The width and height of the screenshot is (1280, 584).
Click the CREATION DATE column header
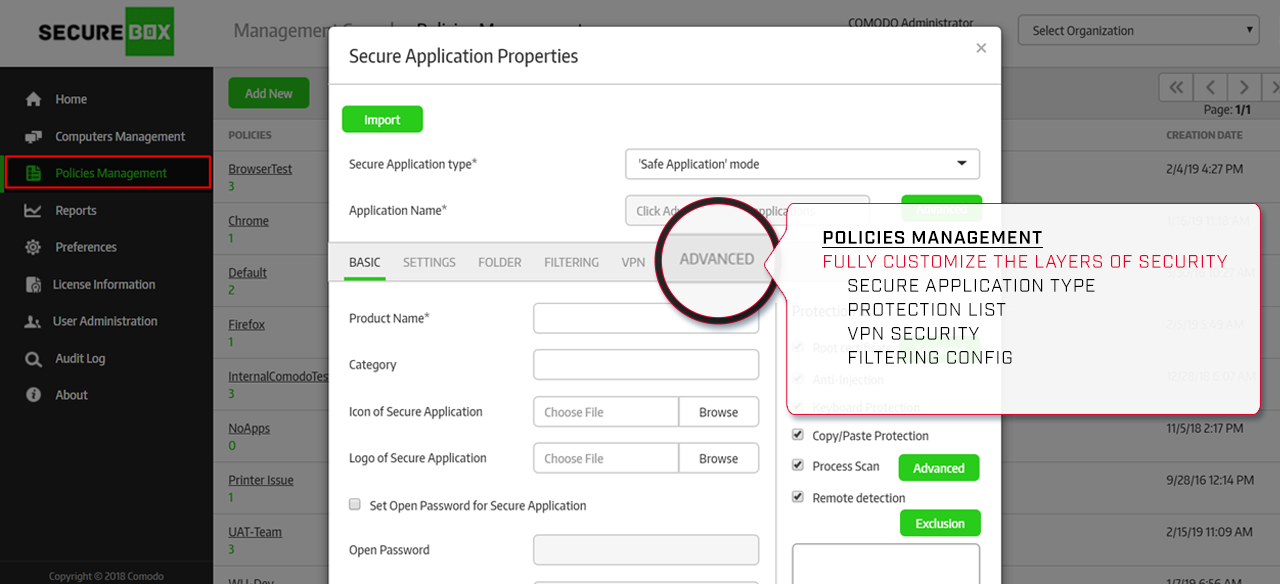coord(1204,135)
